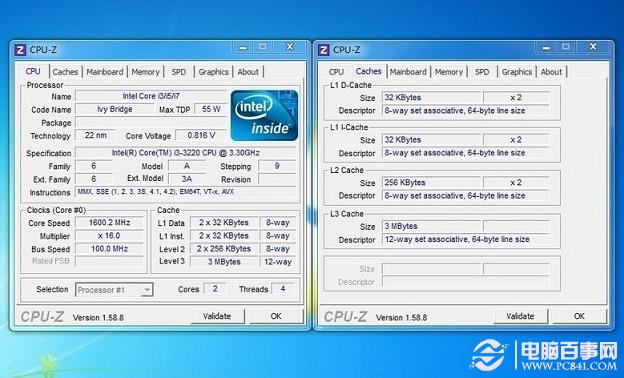The image size is (624, 378).
Task: Click the L3 Cache size field
Action: coord(431,226)
